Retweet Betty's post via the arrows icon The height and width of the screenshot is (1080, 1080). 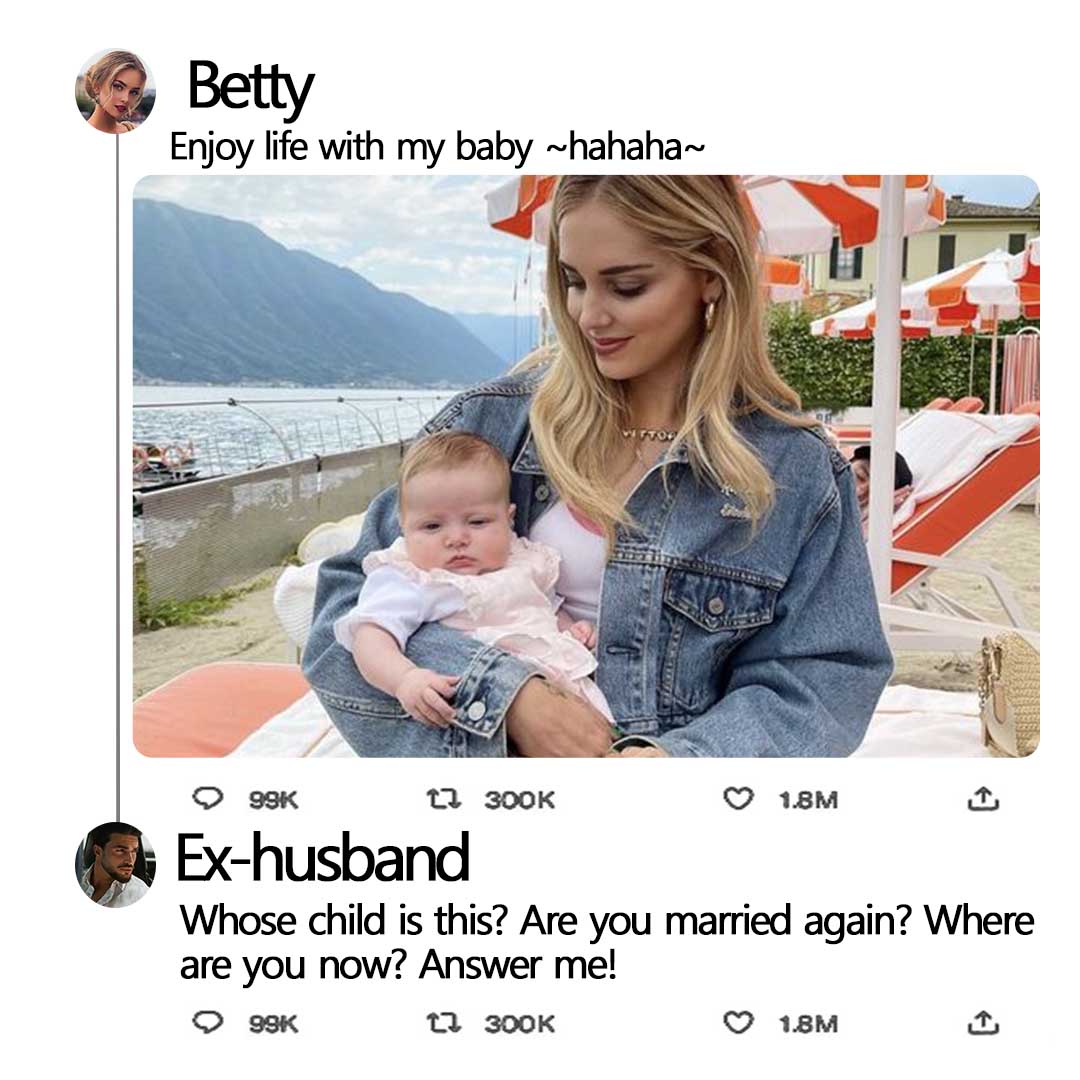tap(443, 799)
